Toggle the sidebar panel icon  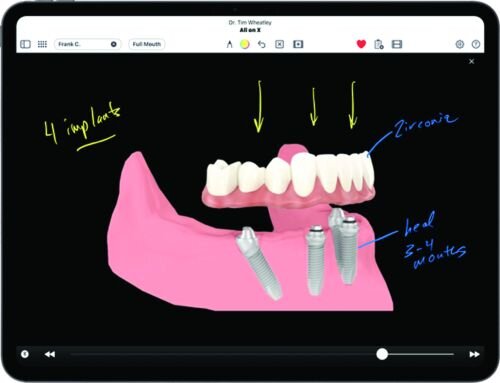tap(25, 44)
